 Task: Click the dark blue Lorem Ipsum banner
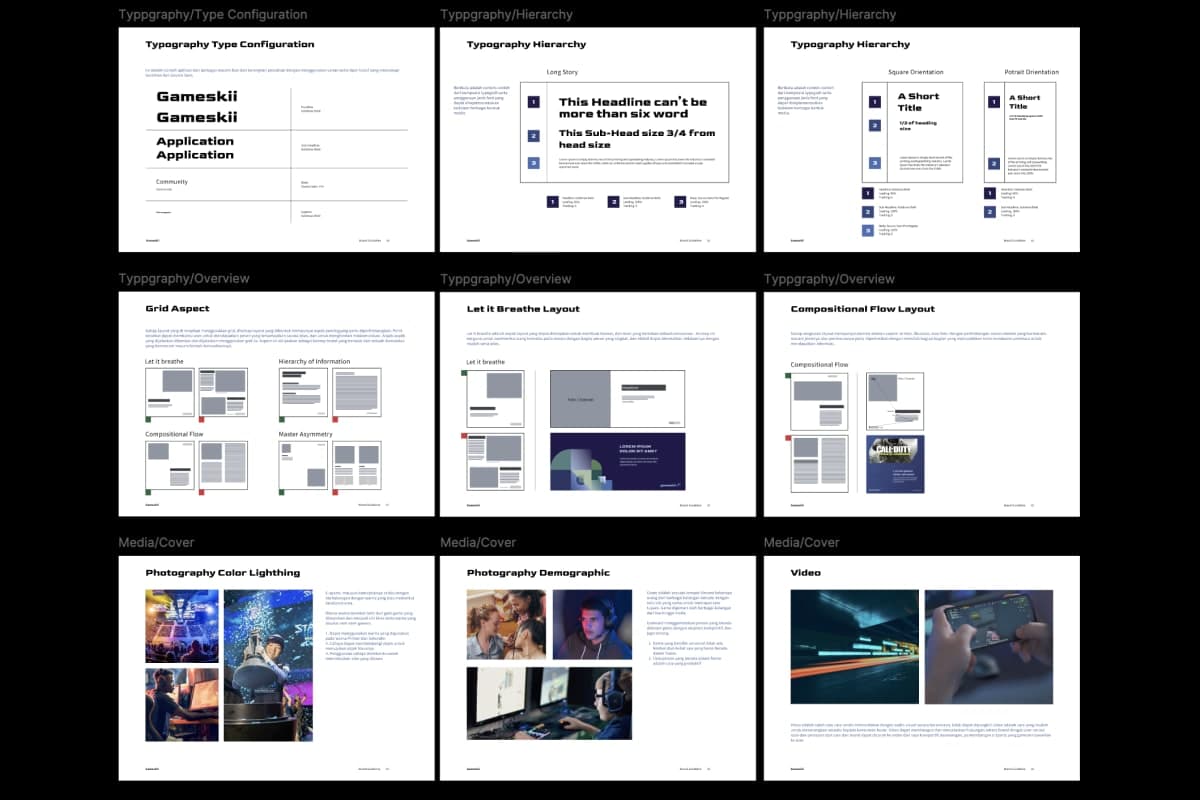[x=617, y=461]
